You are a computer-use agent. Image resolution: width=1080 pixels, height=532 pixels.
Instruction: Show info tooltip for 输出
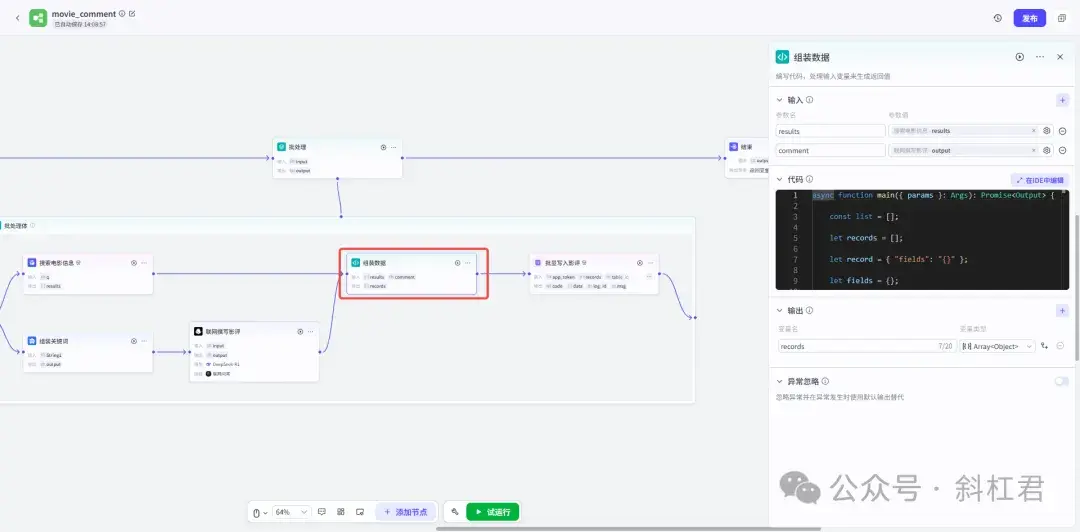(809, 311)
